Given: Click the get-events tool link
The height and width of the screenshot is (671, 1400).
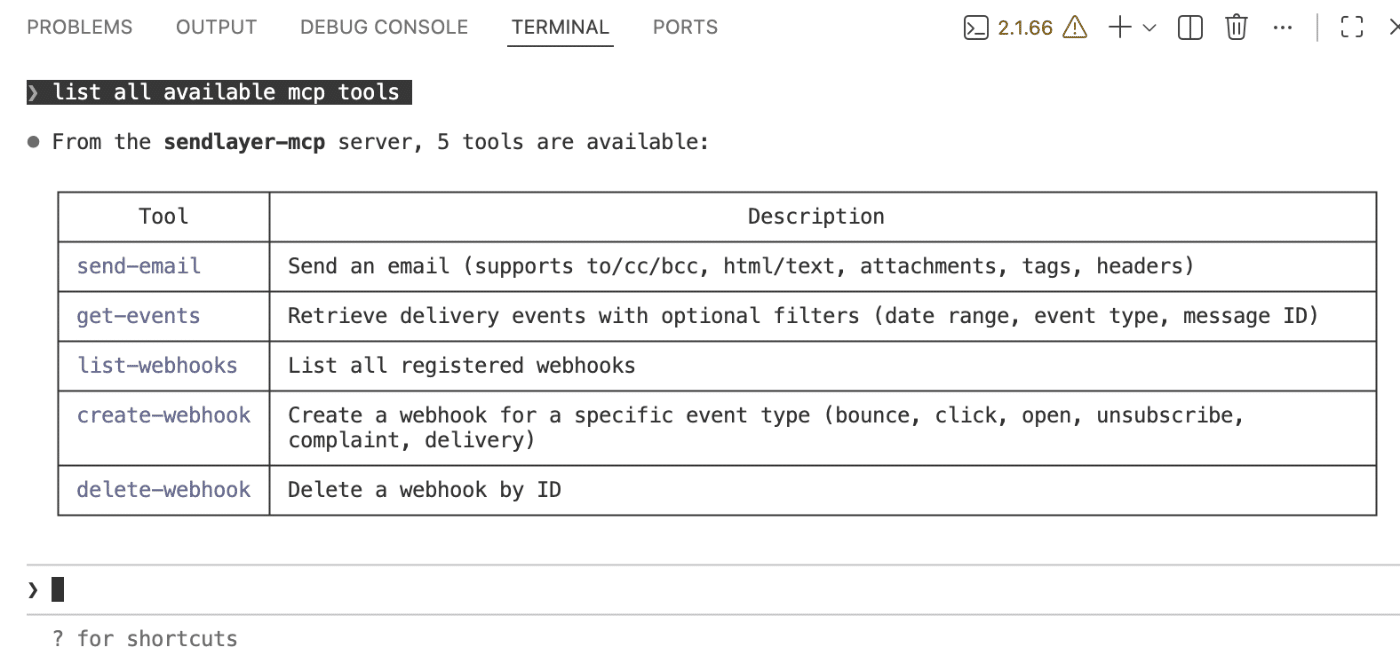Looking at the screenshot, I should (x=137, y=316).
